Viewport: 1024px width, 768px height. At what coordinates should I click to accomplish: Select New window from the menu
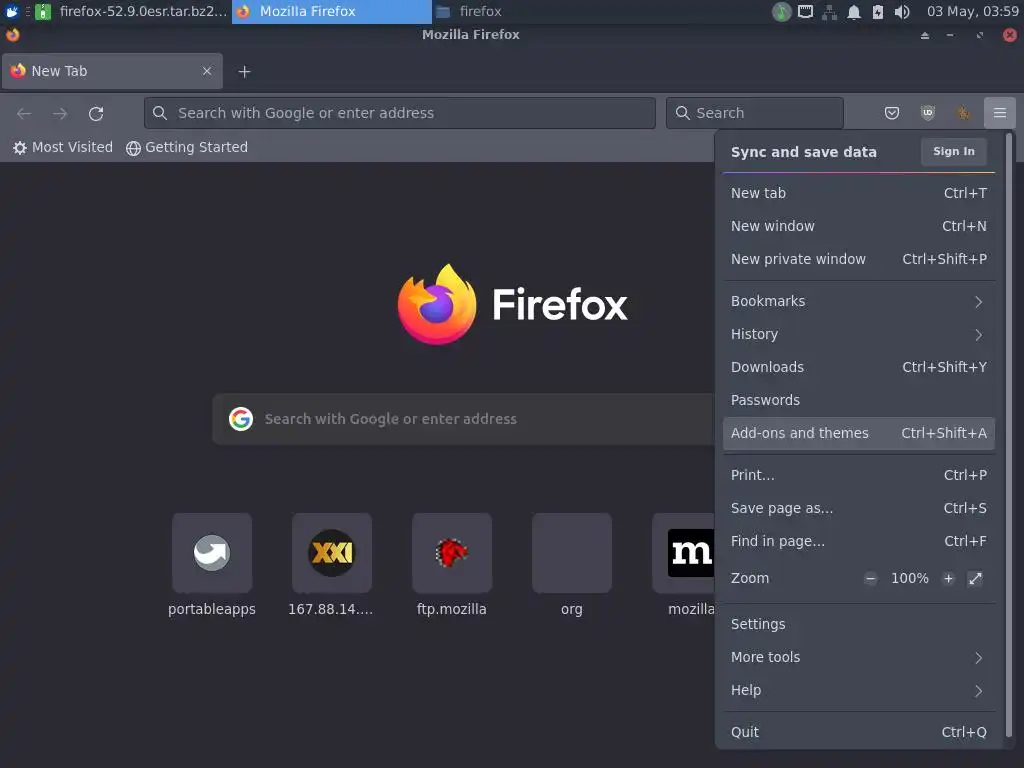tap(859, 226)
